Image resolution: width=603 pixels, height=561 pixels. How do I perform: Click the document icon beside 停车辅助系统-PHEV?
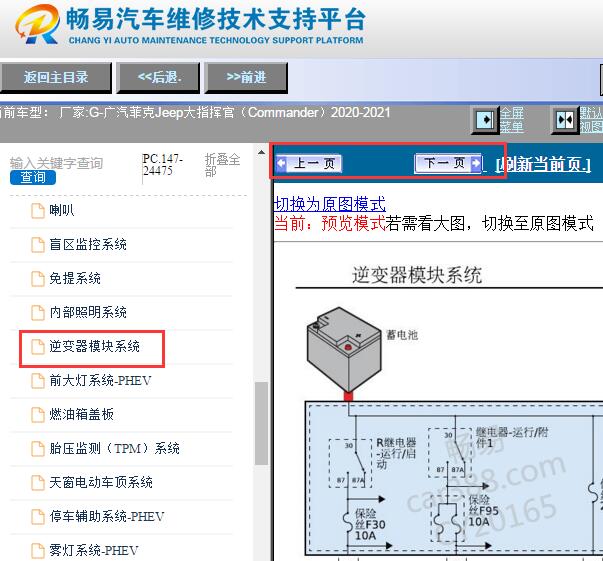pos(38,516)
